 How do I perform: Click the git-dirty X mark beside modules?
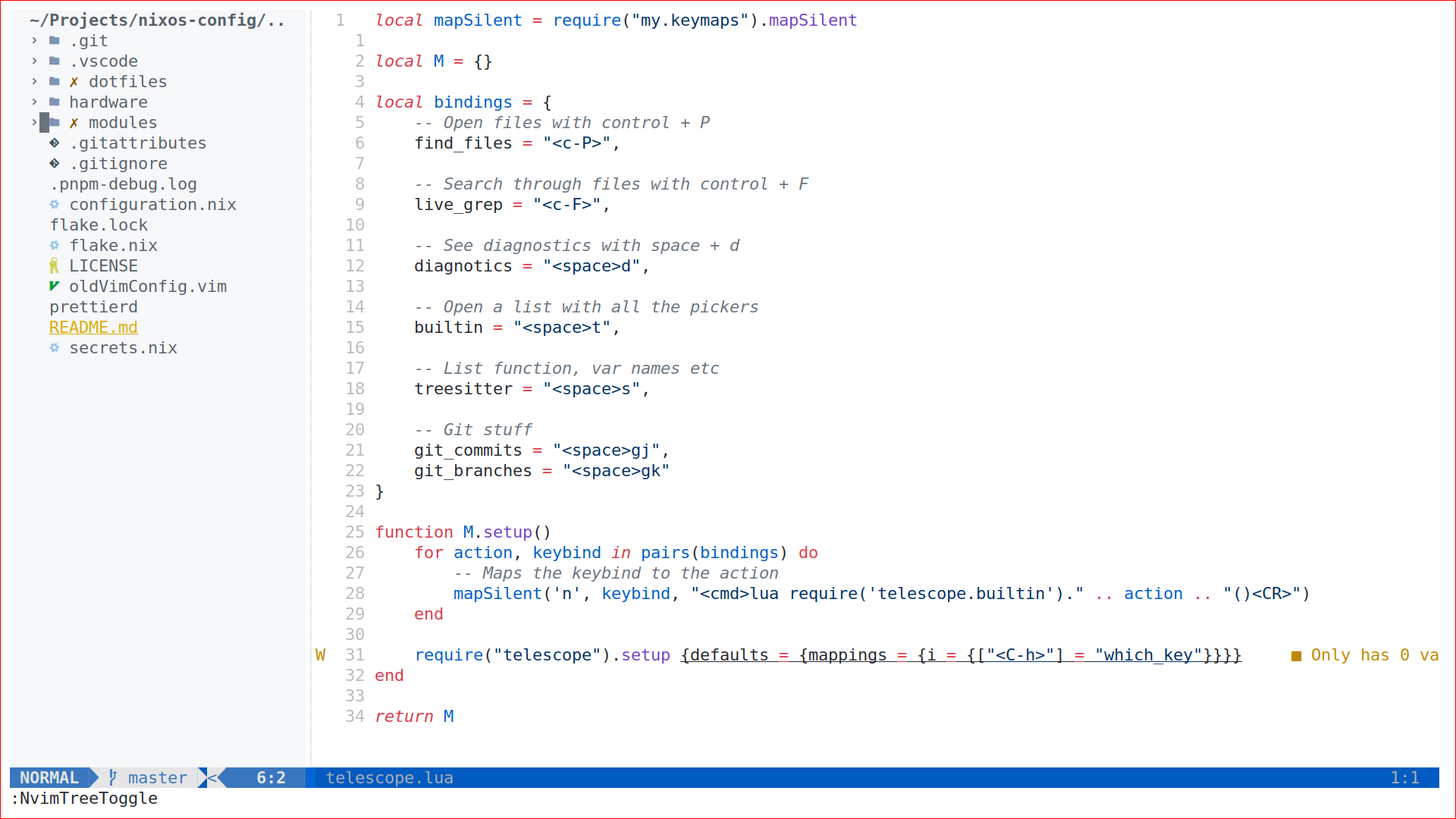pyautogui.click(x=74, y=123)
